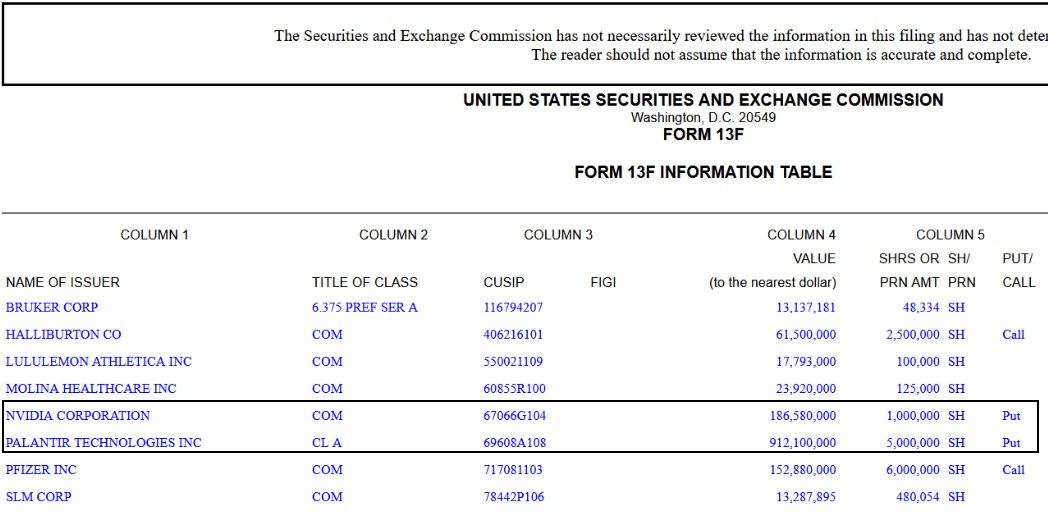The image size is (1048, 527).
Task: Click the 6.375 PREF SER A class
Action: (x=365, y=307)
